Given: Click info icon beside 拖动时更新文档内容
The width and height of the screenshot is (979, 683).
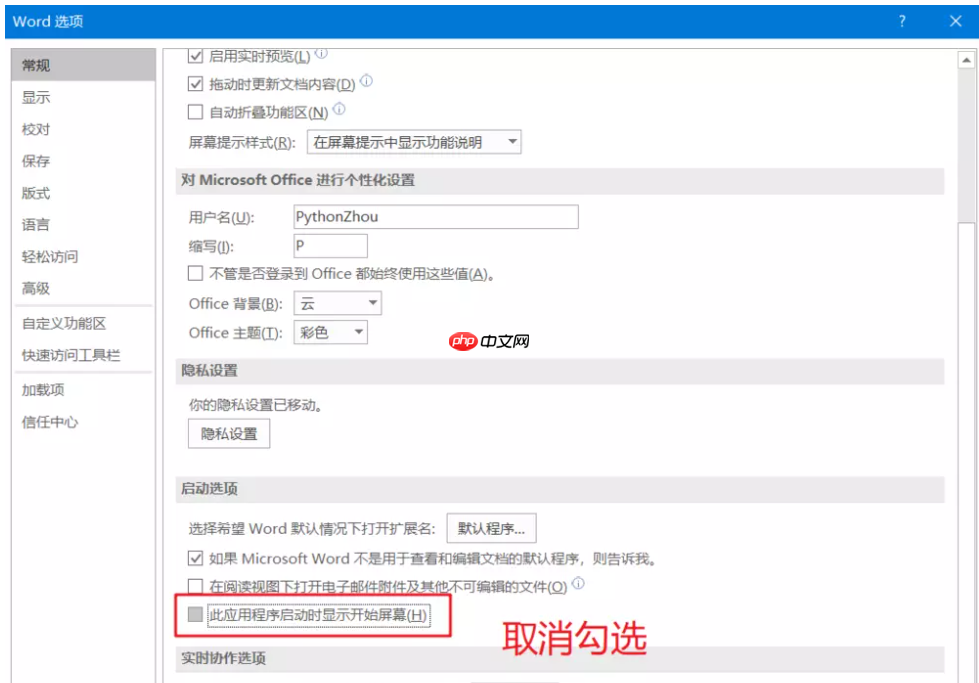Looking at the screenshot, I should click(367, 81).
